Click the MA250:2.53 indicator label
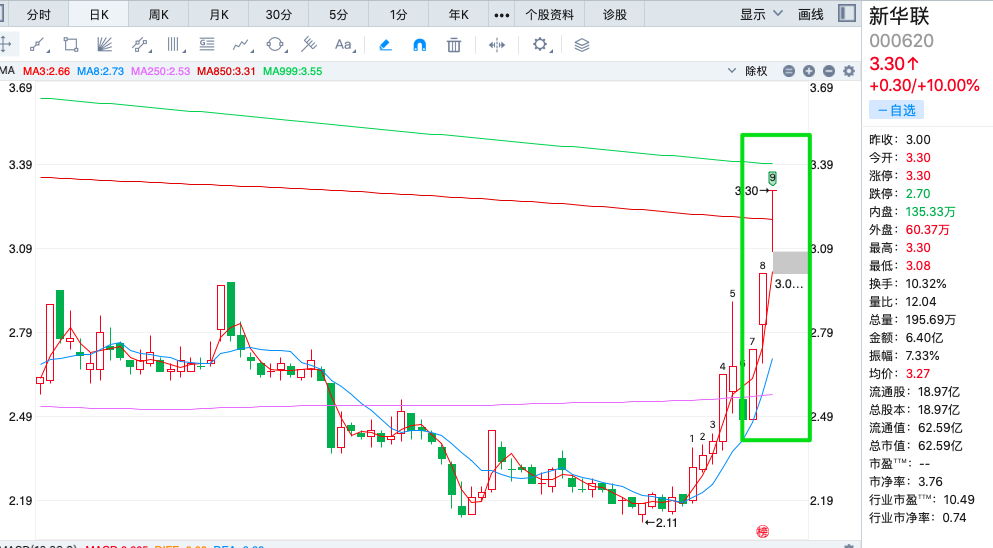Screen dimensions: 993x548 [160, 71]
